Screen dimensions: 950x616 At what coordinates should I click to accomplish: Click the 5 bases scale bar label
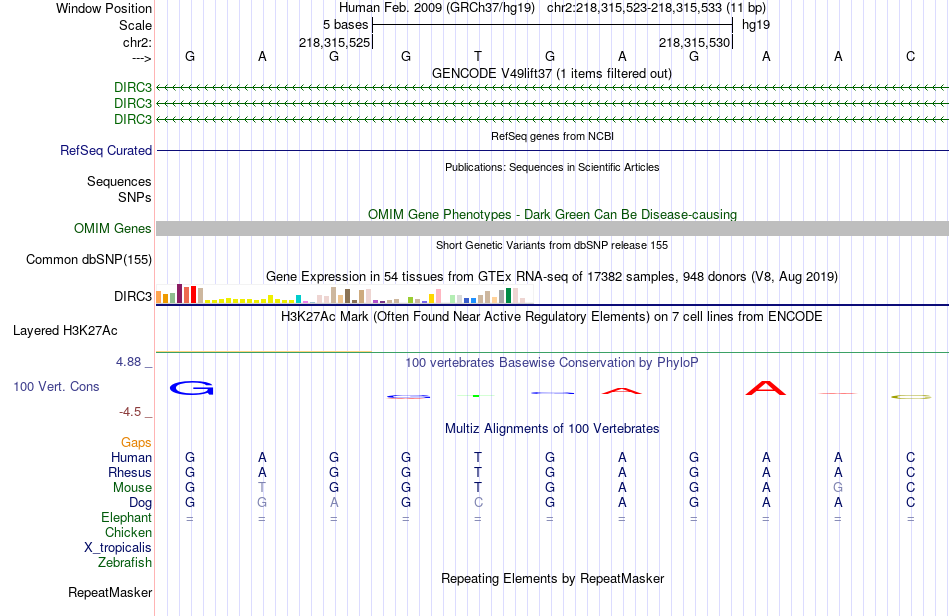coord(345,25)
